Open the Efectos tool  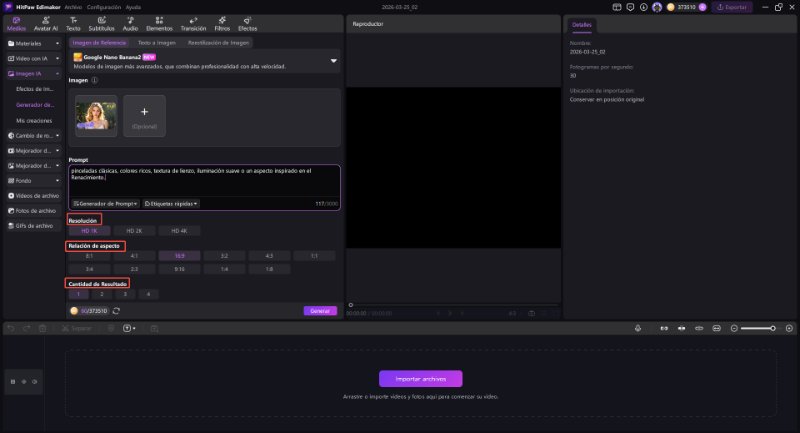pyautogui.click(x=247, y=24)
